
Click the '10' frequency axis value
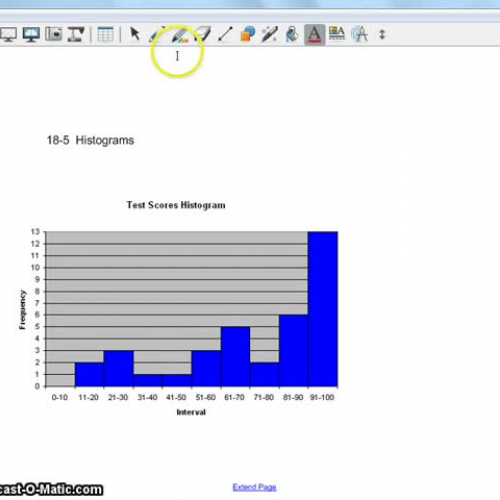click(x=35, y=268)
